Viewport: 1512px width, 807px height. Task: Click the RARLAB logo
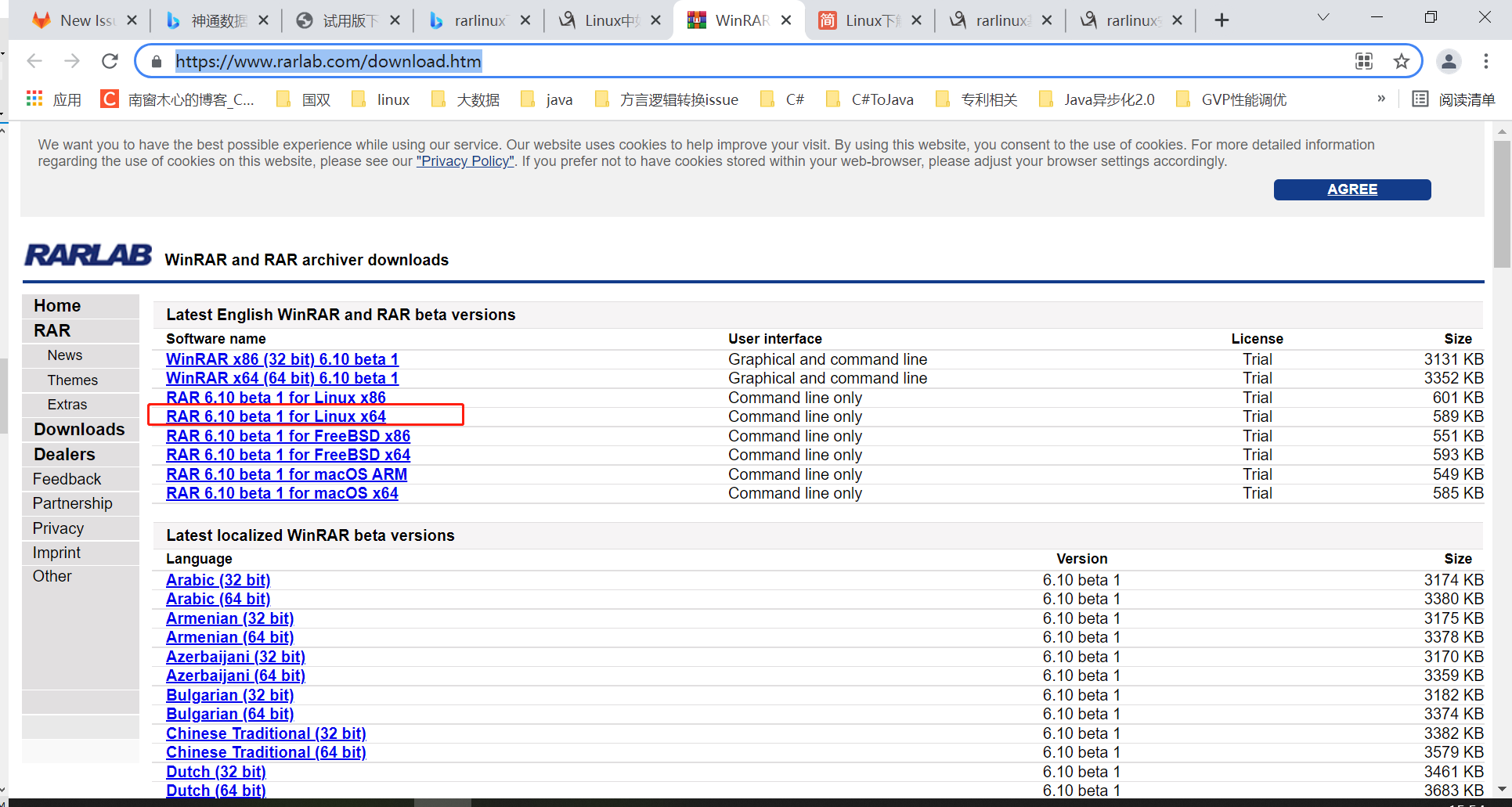coord(88,255)
